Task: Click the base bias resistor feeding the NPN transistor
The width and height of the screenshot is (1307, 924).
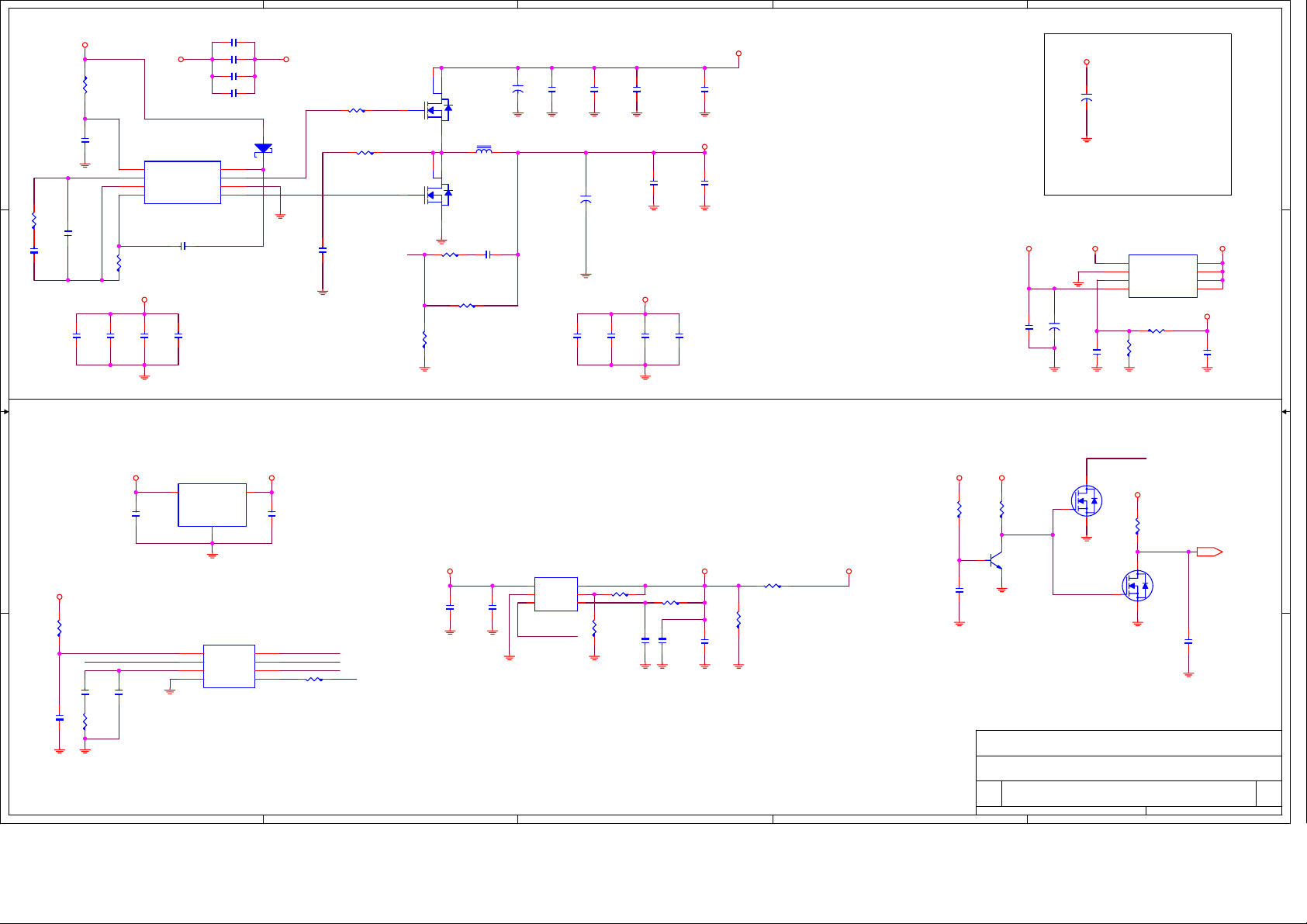Action: [x=960, y=509]
